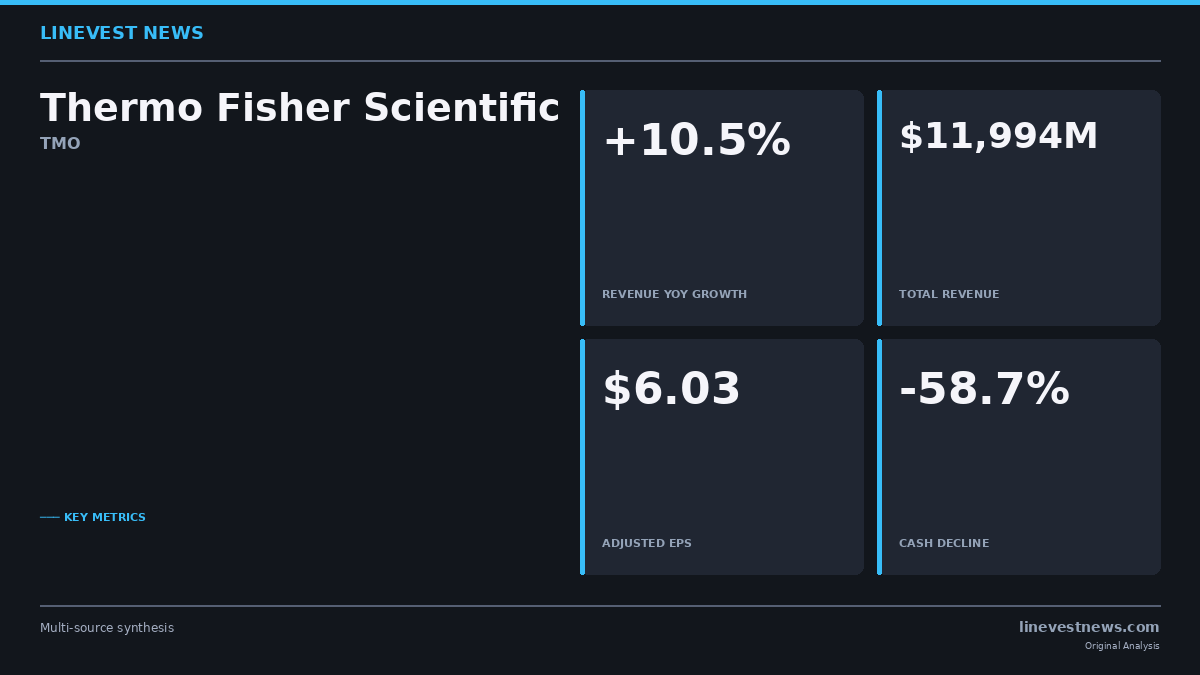Open the Revenue YoY Growth card
1200x675 pixels.
click(x=722, y=208)
